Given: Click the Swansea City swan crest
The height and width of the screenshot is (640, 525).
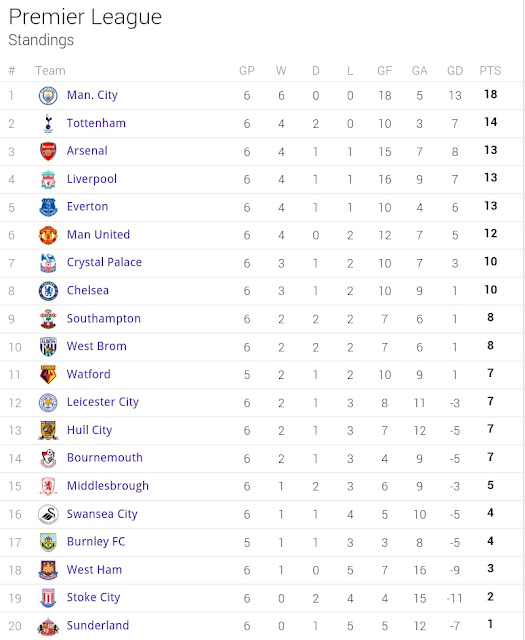Looking at the screenshot, I should [x=48, y=514].
